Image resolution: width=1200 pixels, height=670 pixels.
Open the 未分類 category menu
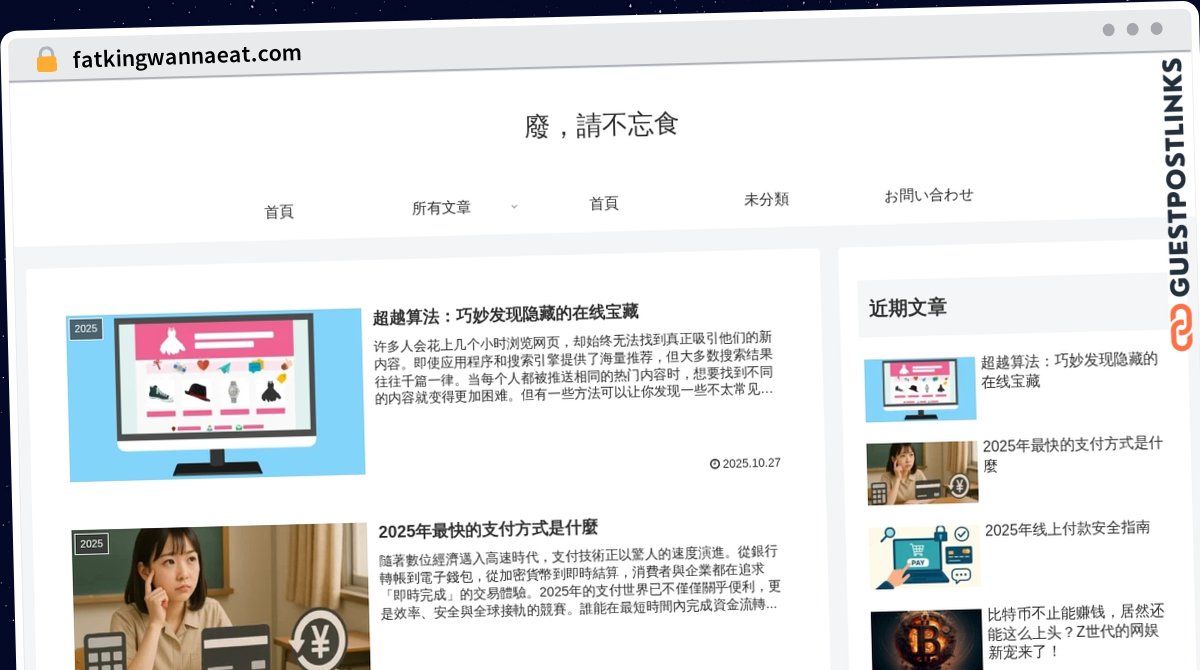pos(766,199)
